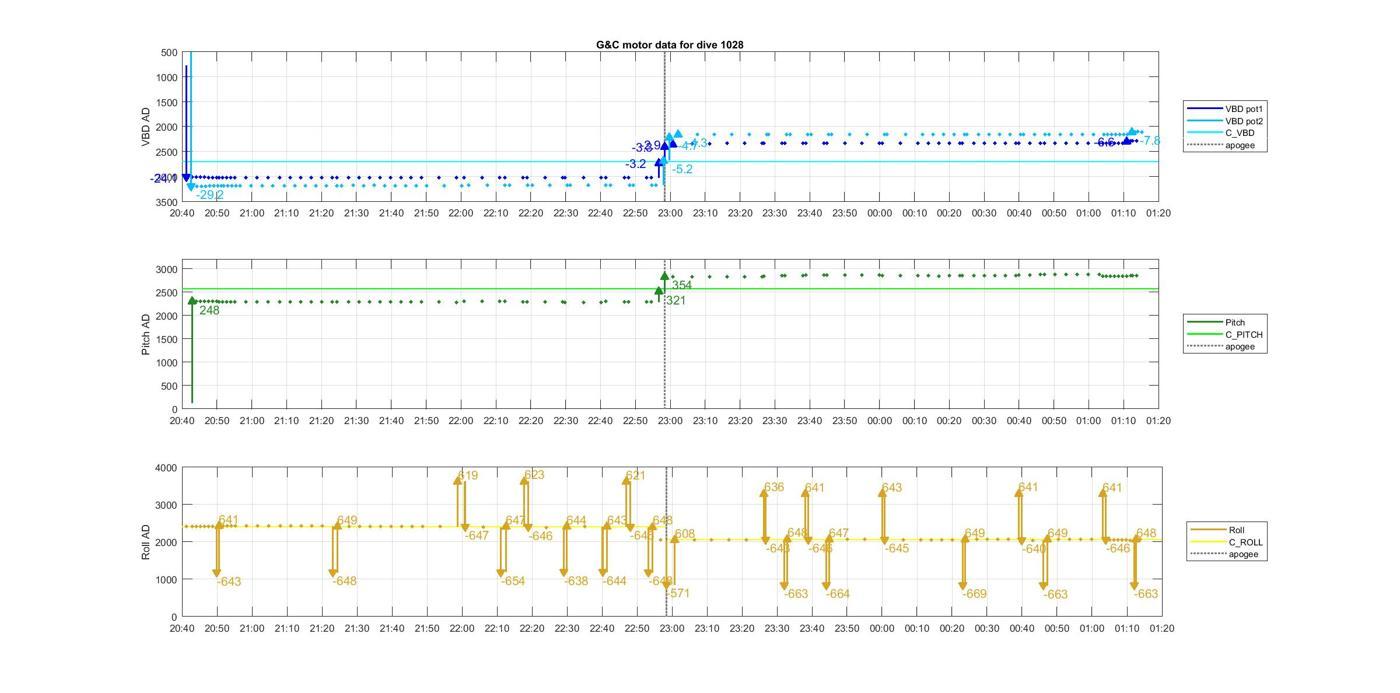
Task: Click the '623' roll move label
Action: tap(535, 475)
